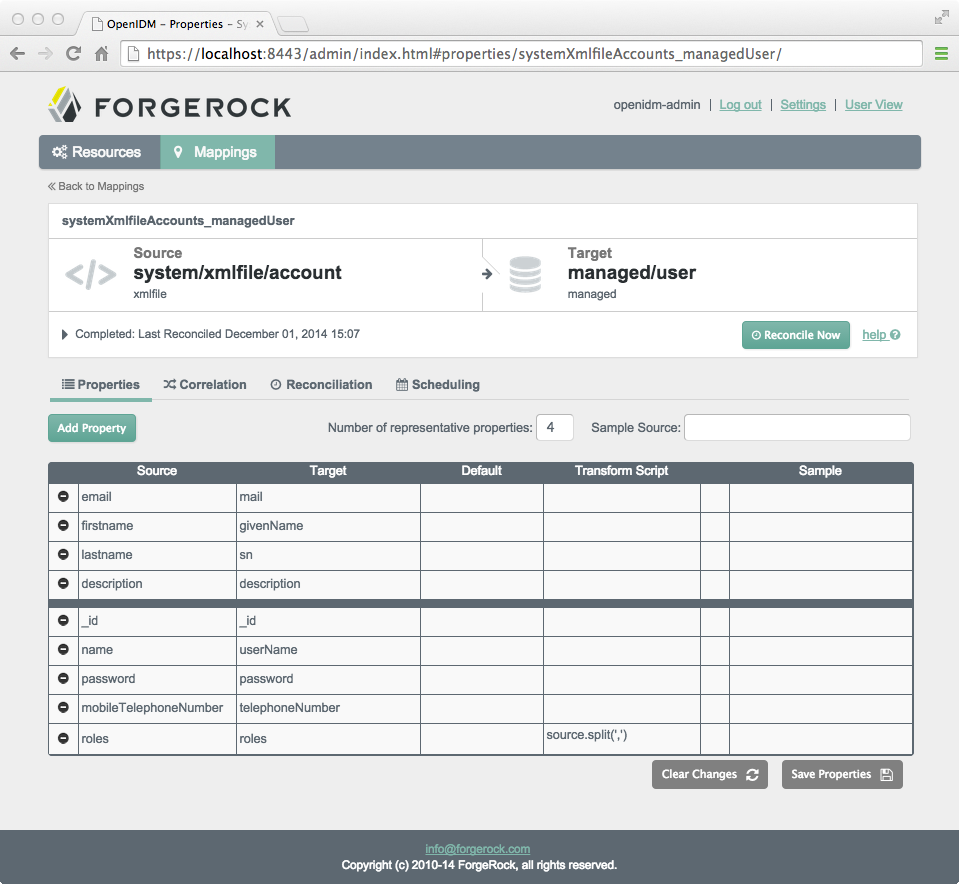
Task: Remove the name property row
Action: [63, 649]
